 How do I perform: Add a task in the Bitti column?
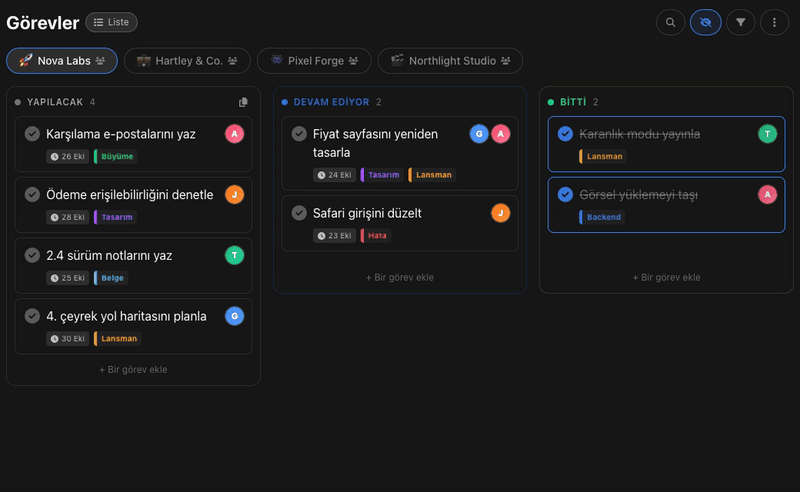[x=666, y=278]
